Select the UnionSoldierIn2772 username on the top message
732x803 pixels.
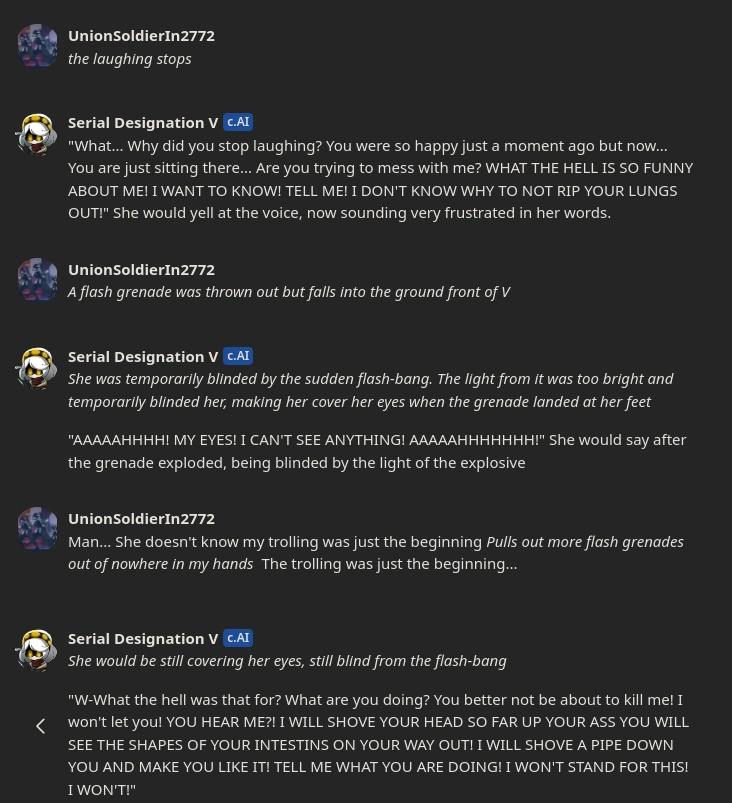coord(141,35)
